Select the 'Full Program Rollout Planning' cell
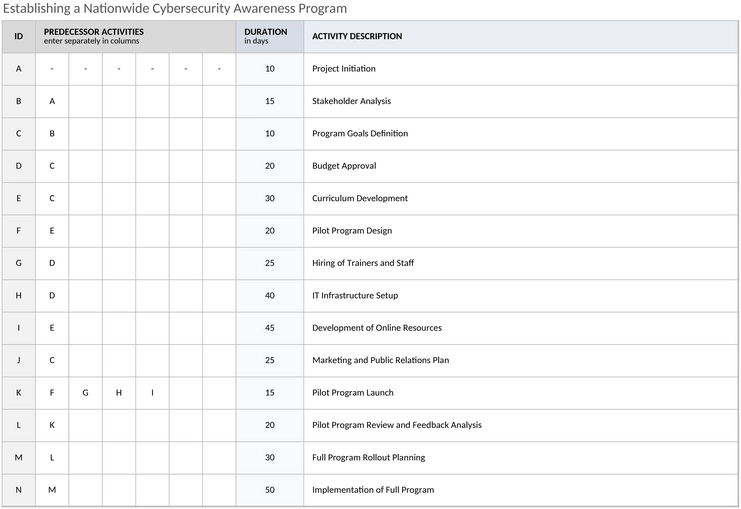The width and height of the screenshot is (741, 509). pos(521,457)
